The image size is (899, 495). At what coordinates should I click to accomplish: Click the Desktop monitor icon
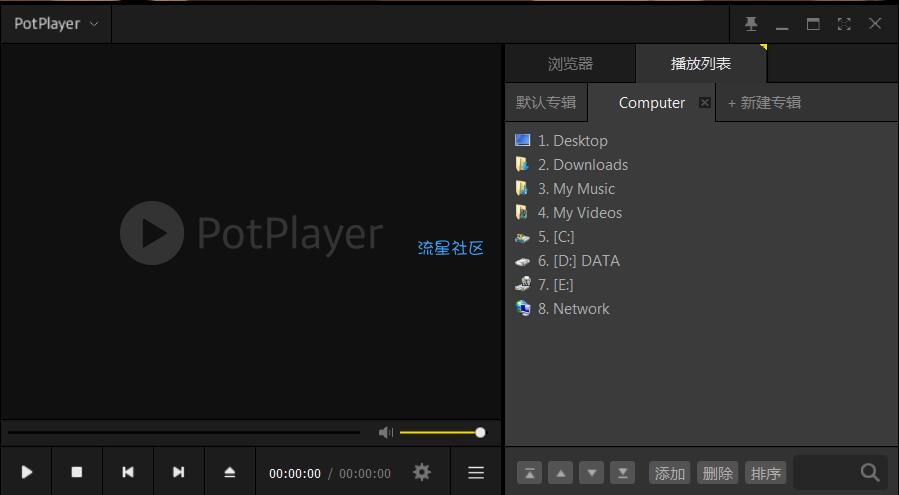pyautogui.click(x=522, y=140)
